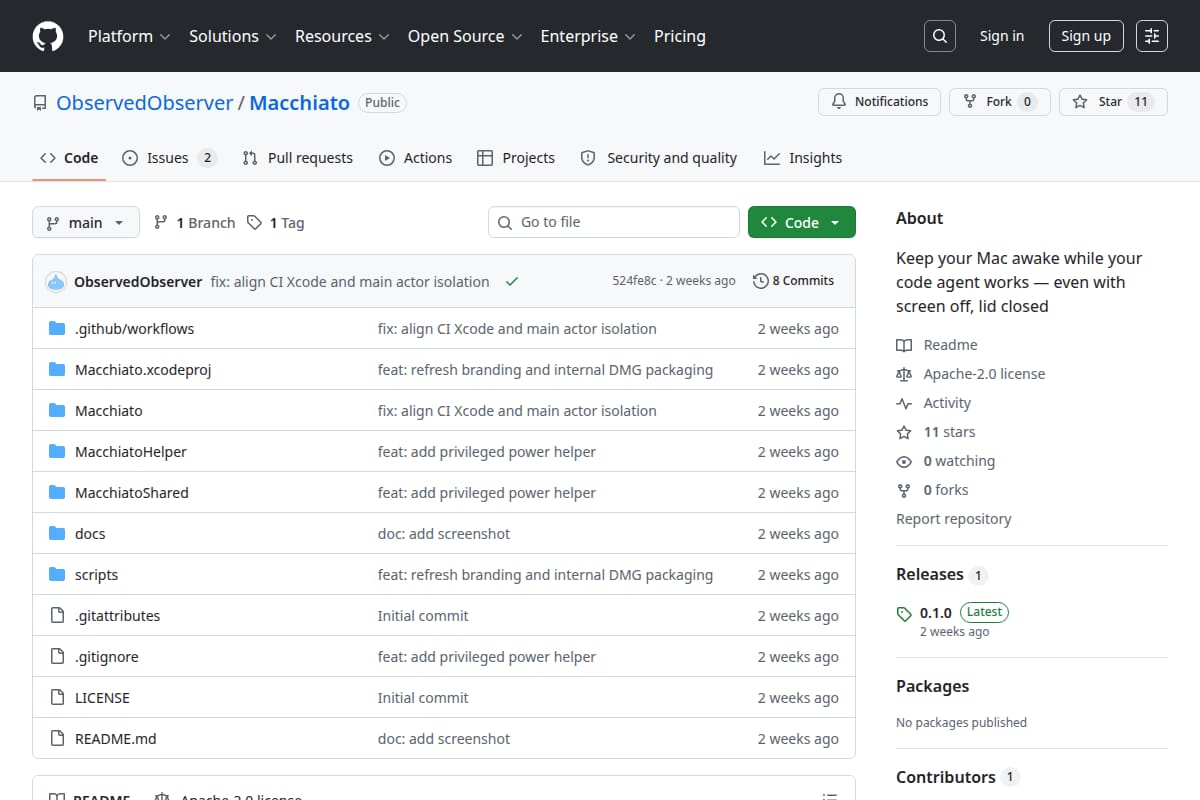Open Apache-2.0 license link in About

coord(970,374)
